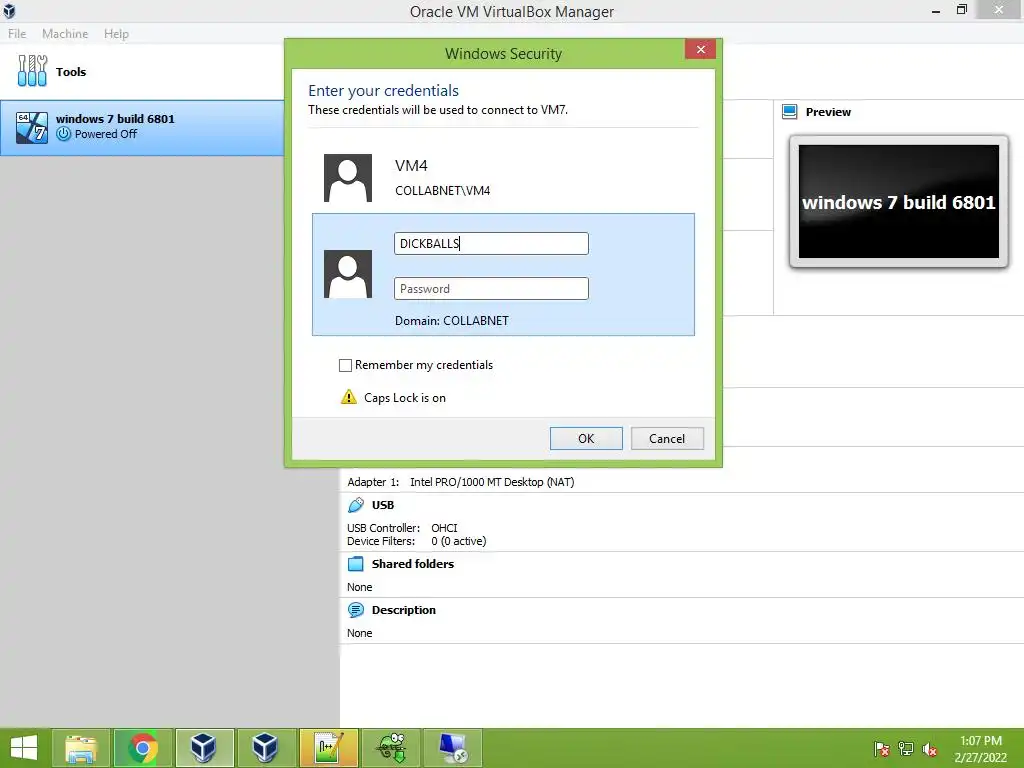Confirm credentials with the OK button
Image resolution: width=1024 pixels, height=768 pixels.
pyautogui.click(x=586, y=438)
